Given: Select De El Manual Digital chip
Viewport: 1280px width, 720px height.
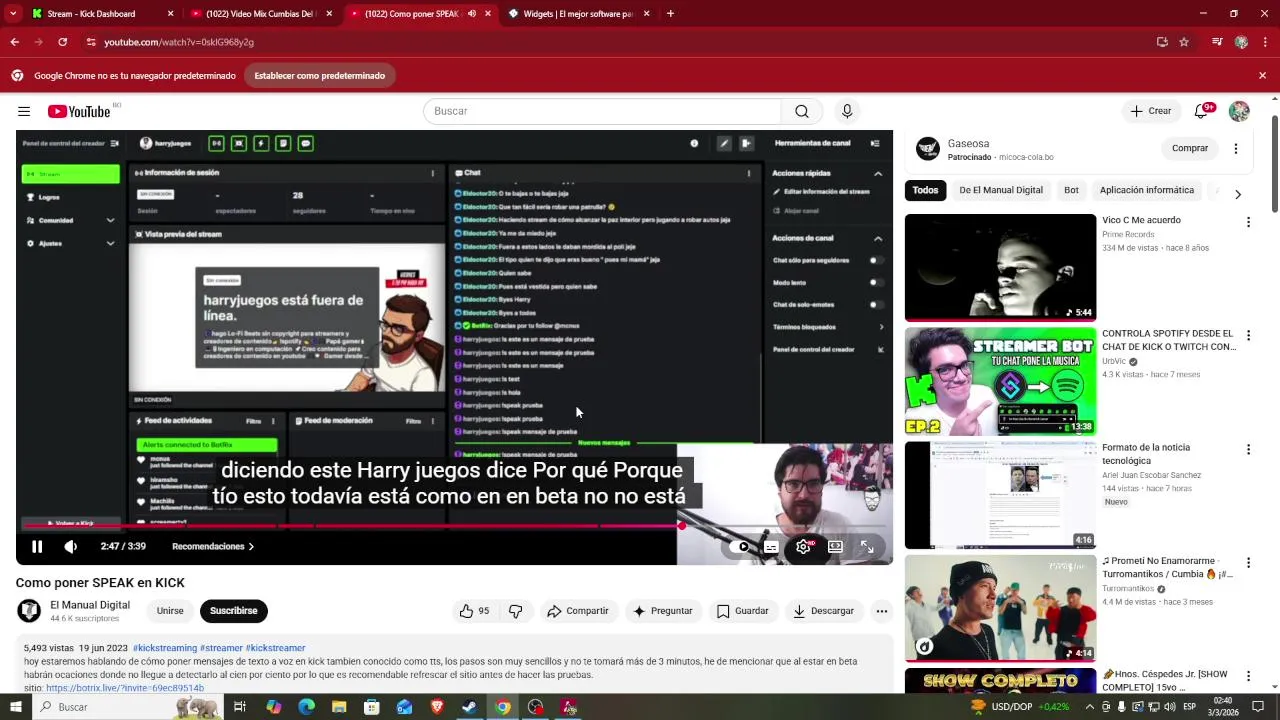Looking at the screenshot, I should point(1001,190).
